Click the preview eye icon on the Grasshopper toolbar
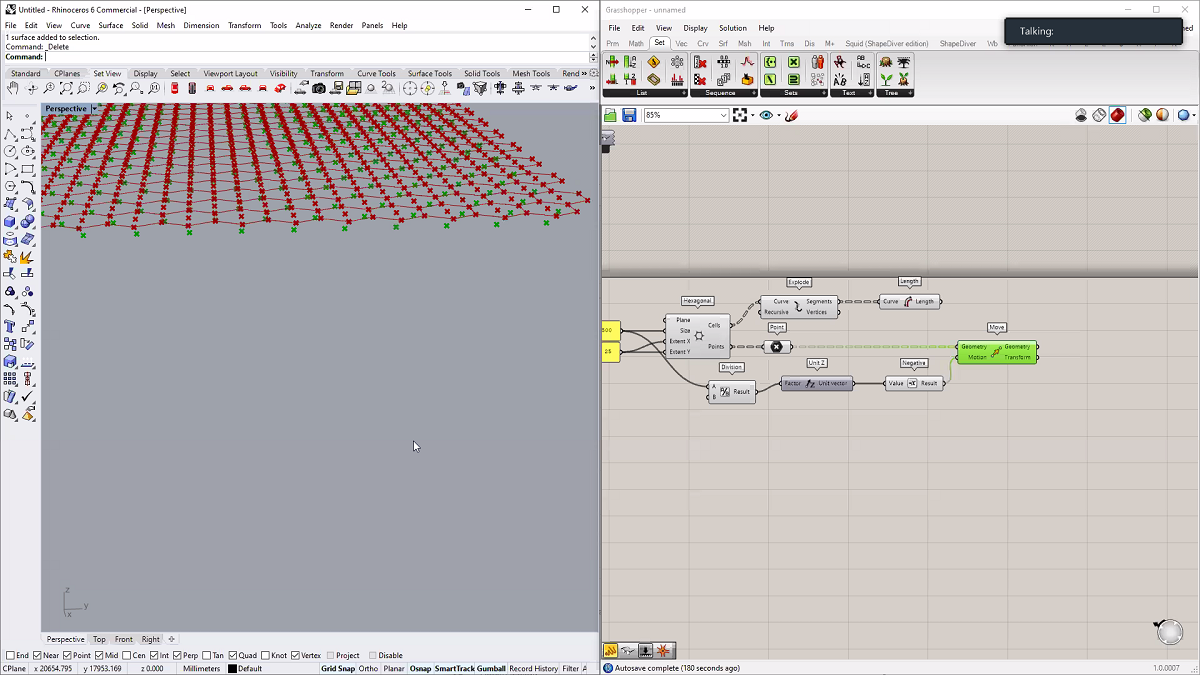The image size is (1200, 675). [766, 115]
